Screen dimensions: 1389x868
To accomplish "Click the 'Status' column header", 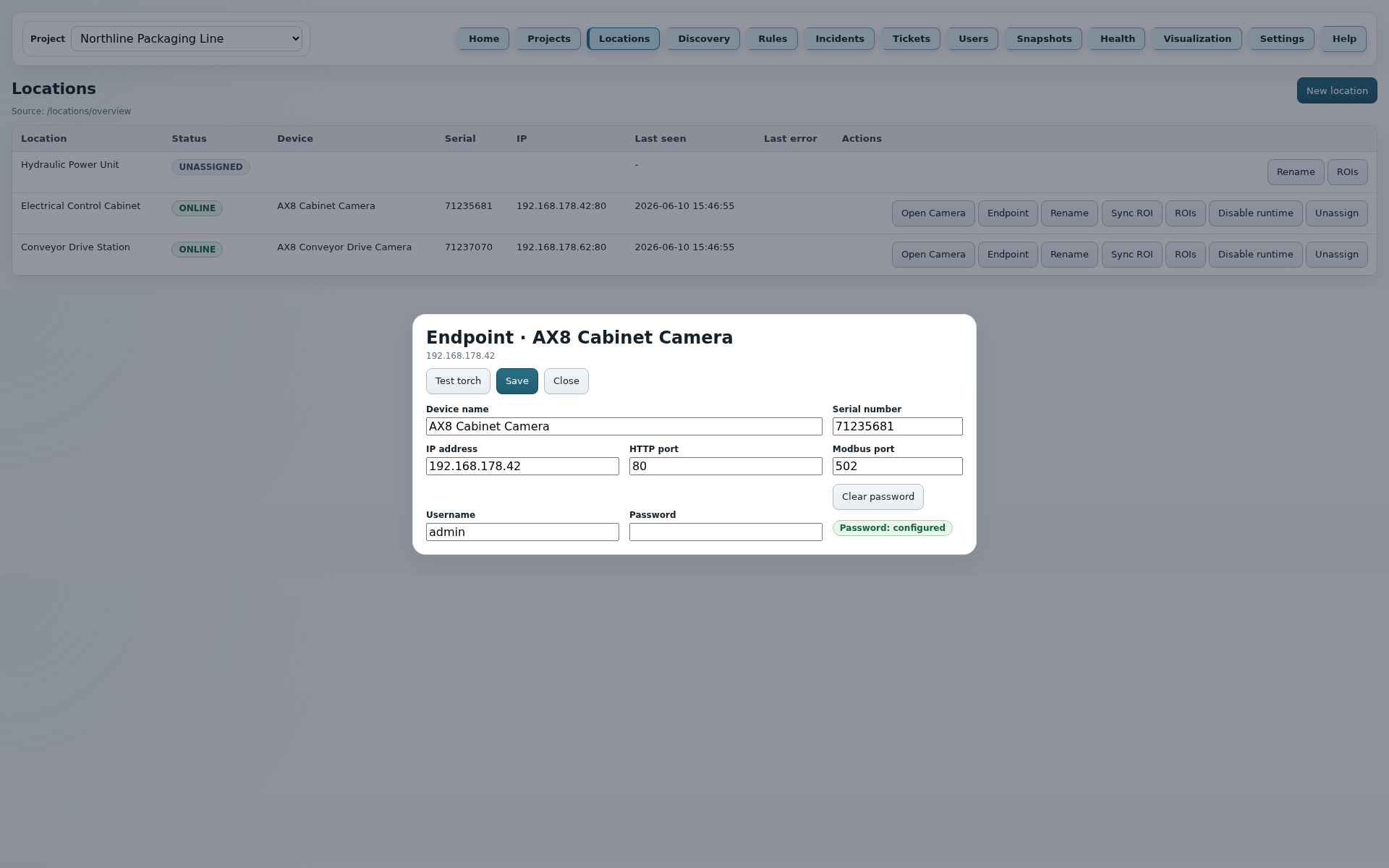I will (189, 139).
